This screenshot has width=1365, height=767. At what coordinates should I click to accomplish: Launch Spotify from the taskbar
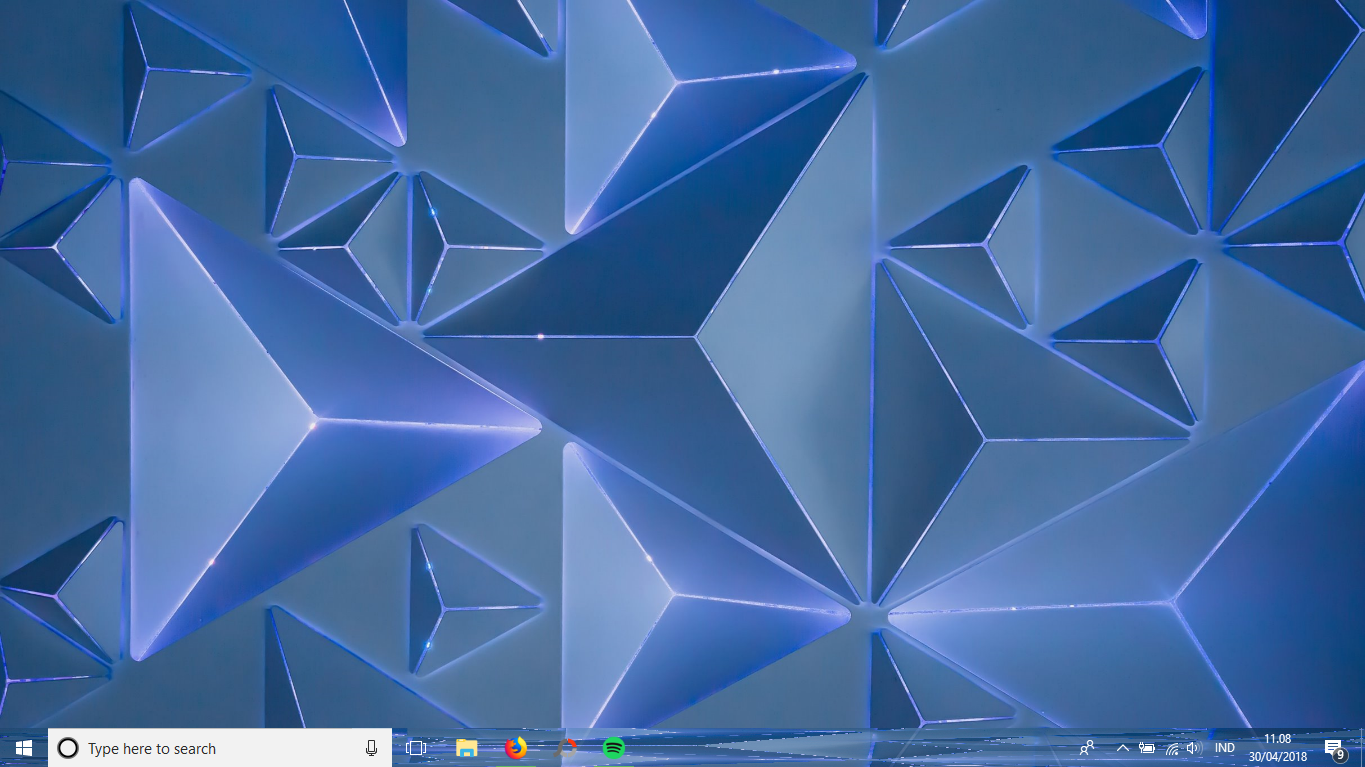614,748
